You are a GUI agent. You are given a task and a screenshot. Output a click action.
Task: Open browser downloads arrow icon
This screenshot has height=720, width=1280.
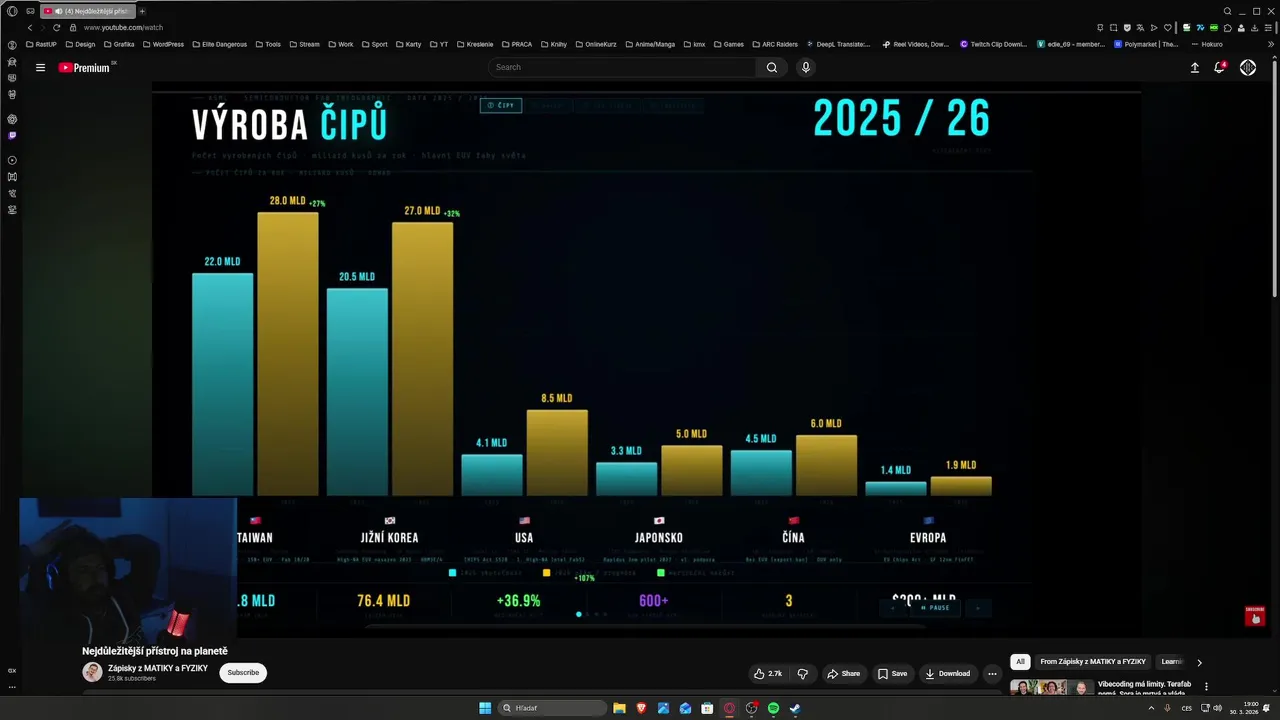[x=1256, y=27]
